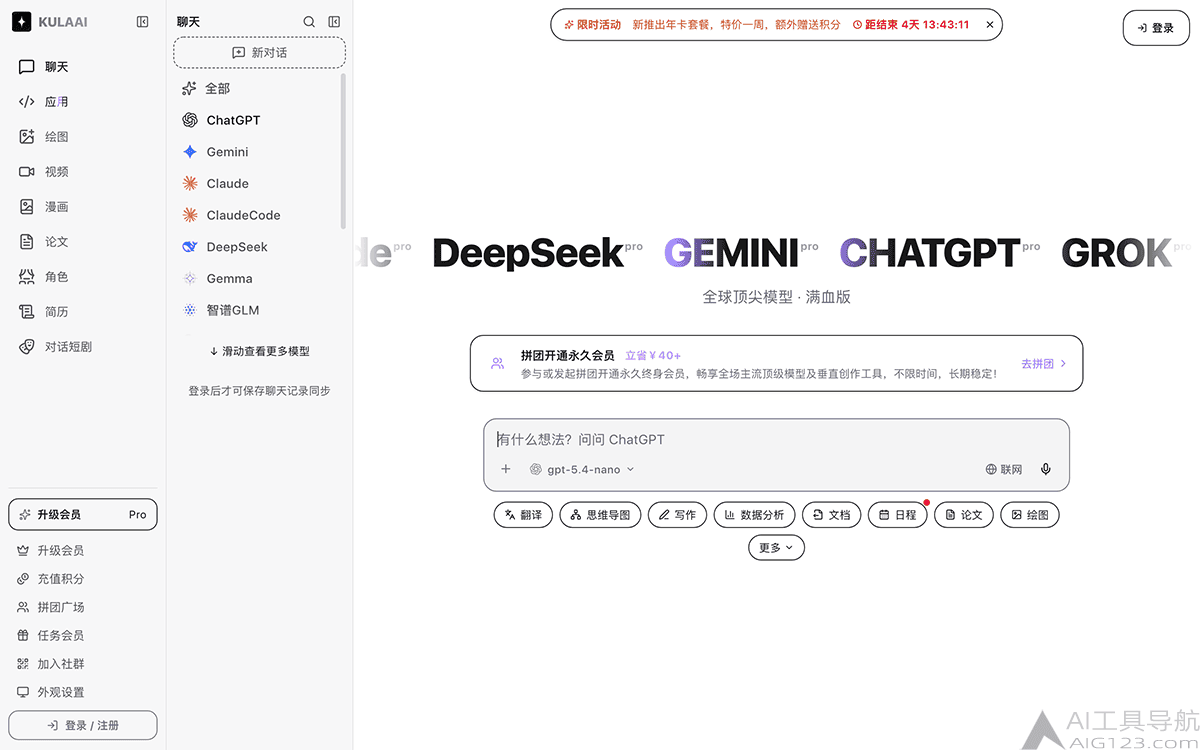The width and height of the screenshot is (1200, 750).
Task: Select the 写作 writing tool
Action: click(x=677, y=515)
